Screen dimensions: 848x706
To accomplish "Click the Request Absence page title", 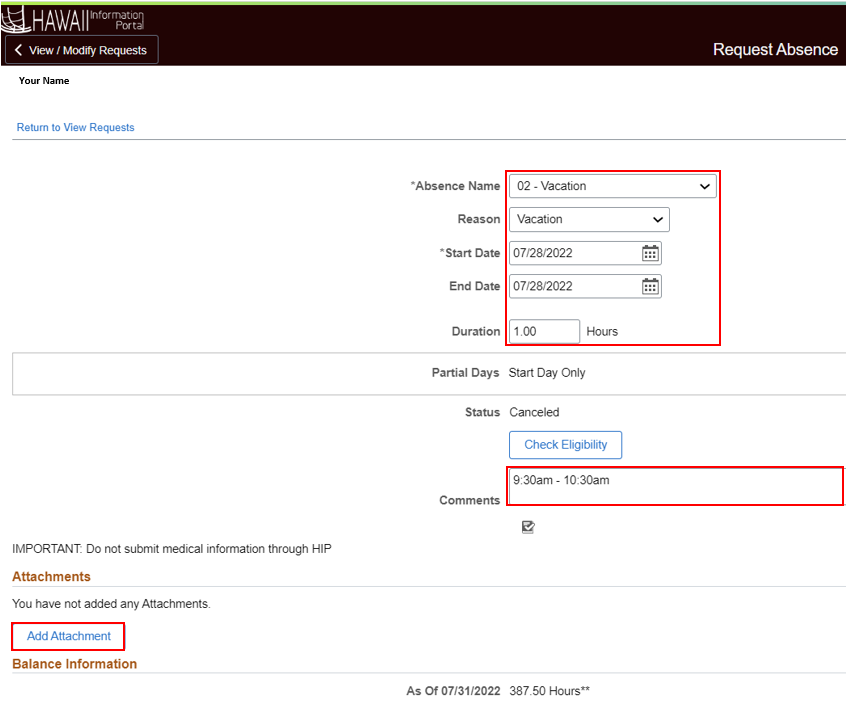I will click(x=775, y=48).
